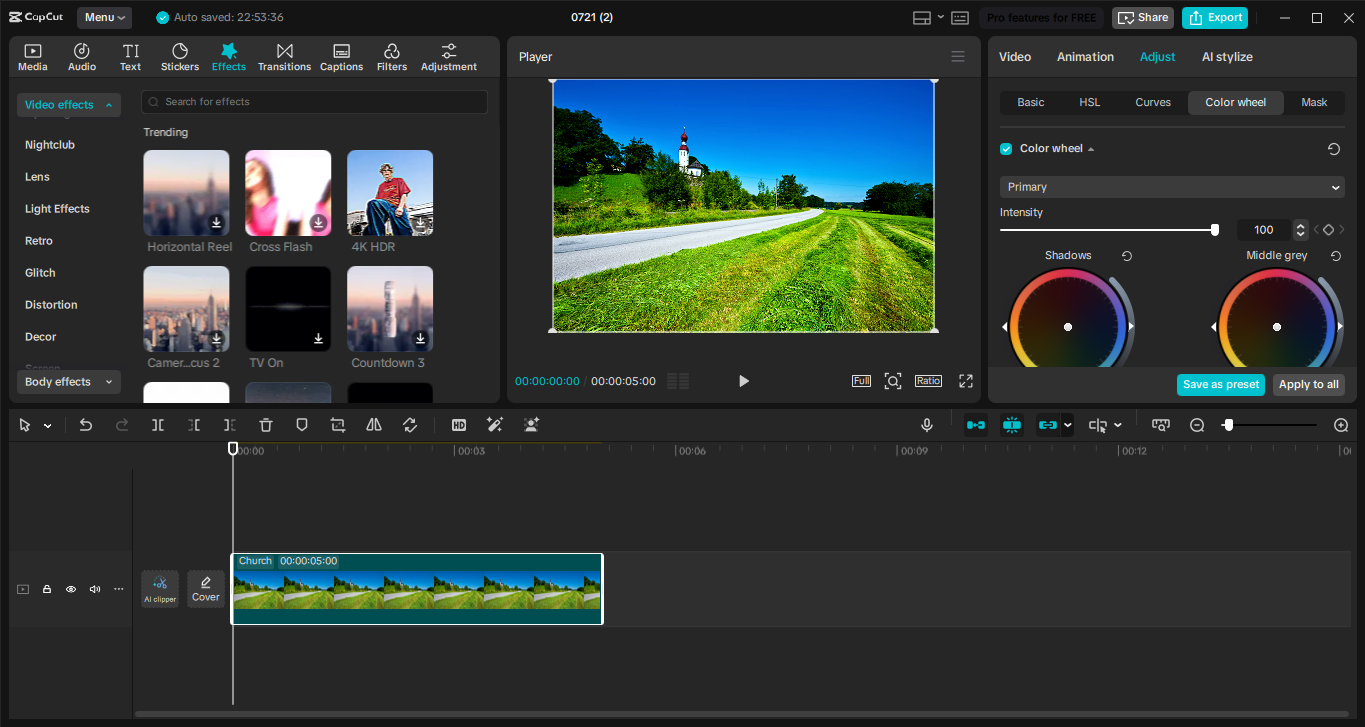Switch to the HSL tab in Adjust panel

[1089, 102]
